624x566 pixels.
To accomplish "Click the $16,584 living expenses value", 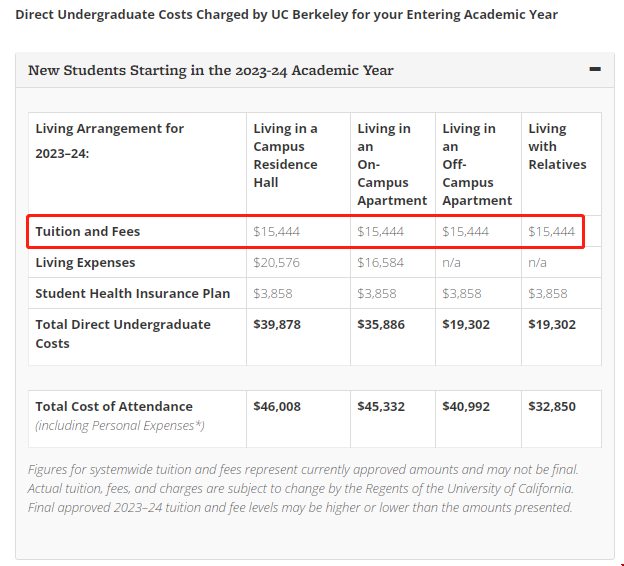I will (381, 262).
